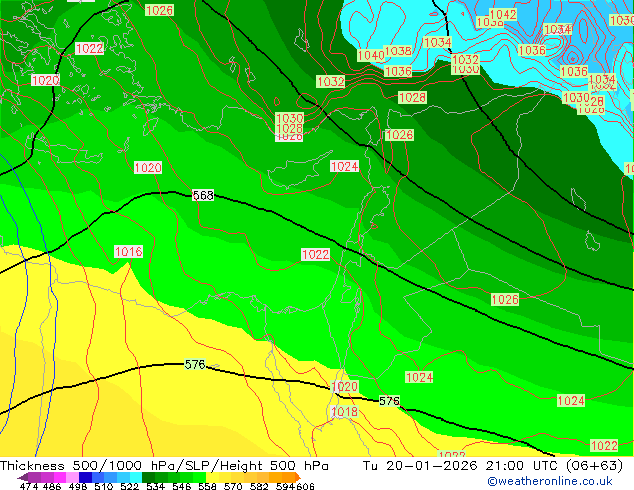Select the 1040 pressure label
This screenshot has height=490, width=634.
371,55
